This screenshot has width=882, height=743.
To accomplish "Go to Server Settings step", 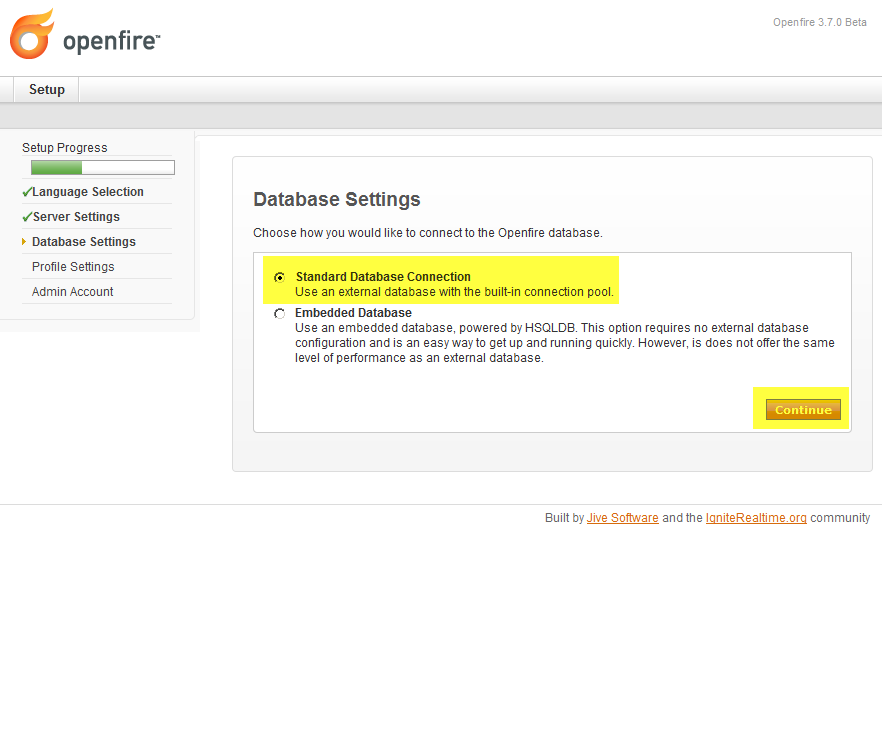I will click(76, 217).
